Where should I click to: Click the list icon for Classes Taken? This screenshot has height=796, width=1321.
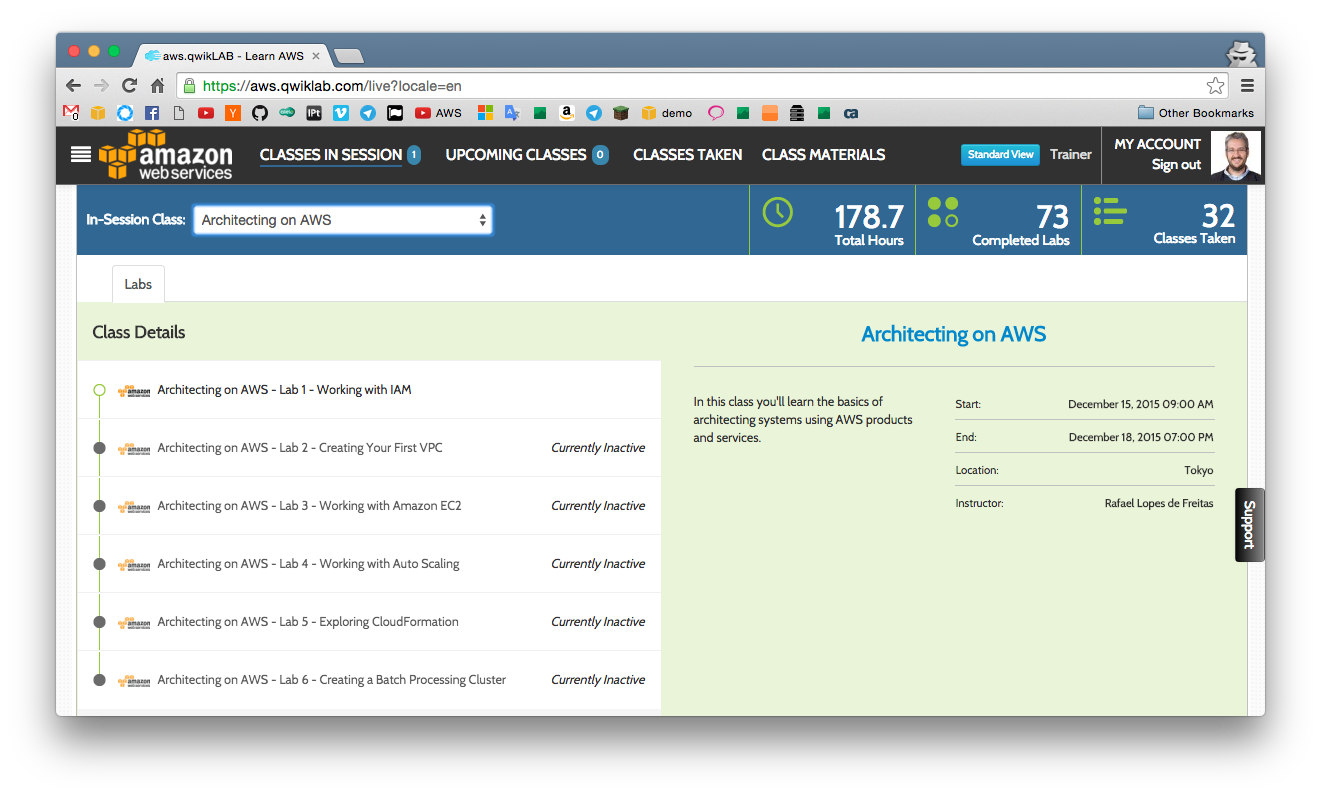click(1110, 210)
